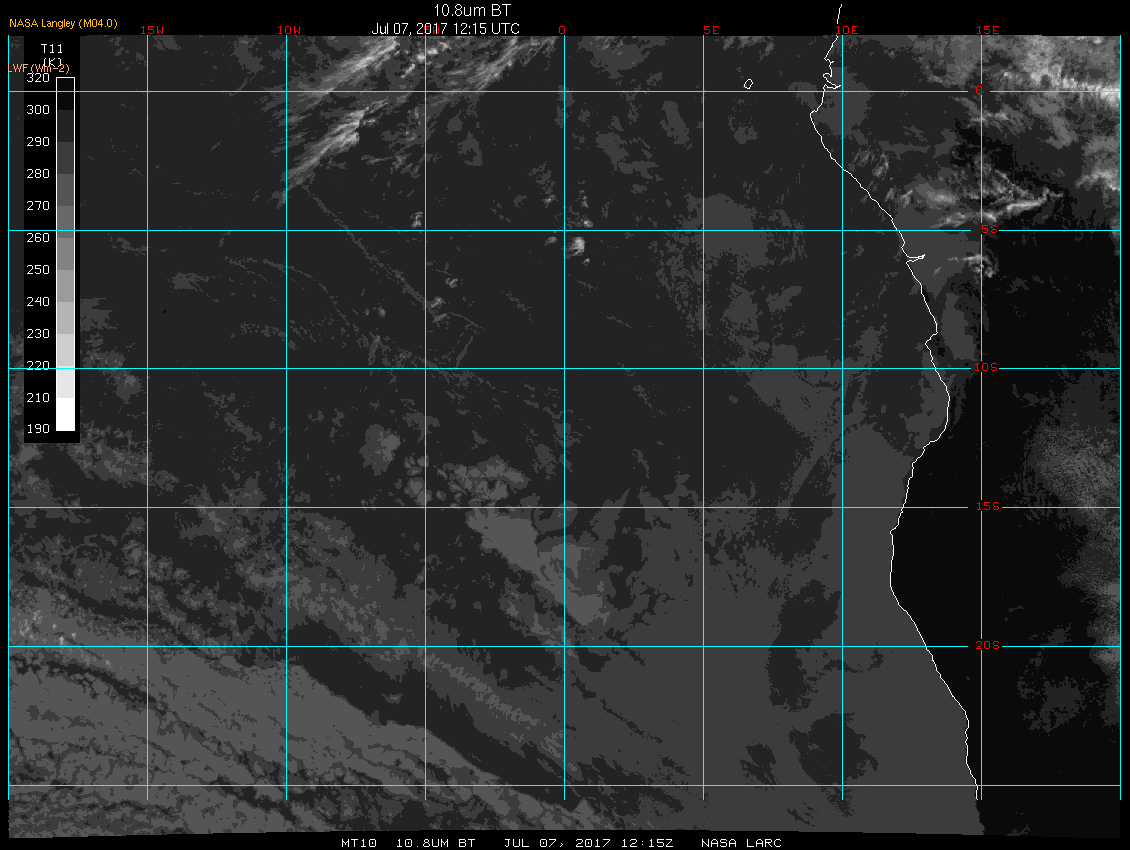Click the 'NASA Langley (M04.0)' label
1130x850 pixels.
(x=63, y=23)
